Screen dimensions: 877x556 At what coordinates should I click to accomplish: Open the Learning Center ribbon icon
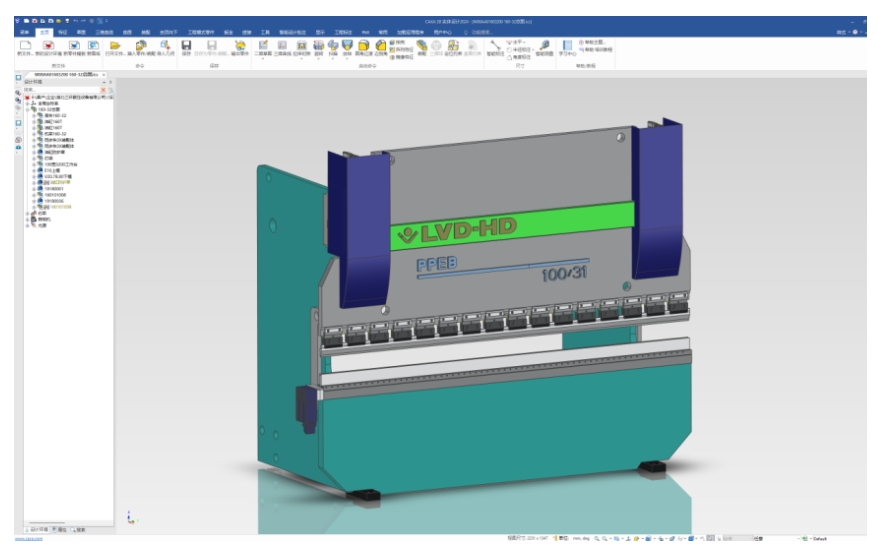pos(567,45)
